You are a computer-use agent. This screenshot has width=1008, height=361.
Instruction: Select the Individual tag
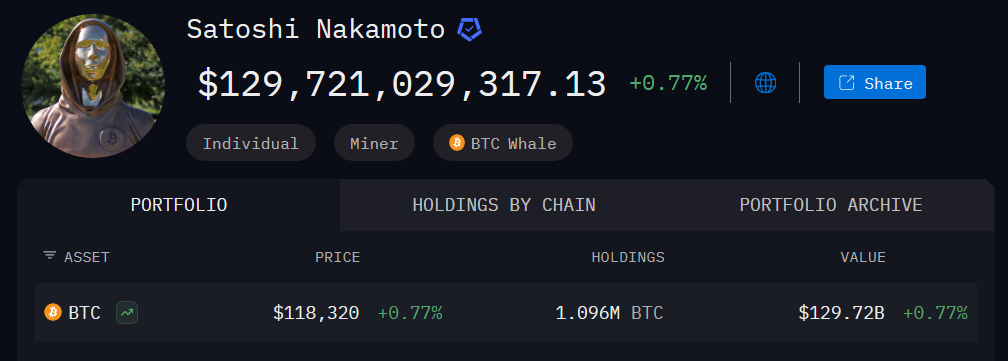coord(251,143)
